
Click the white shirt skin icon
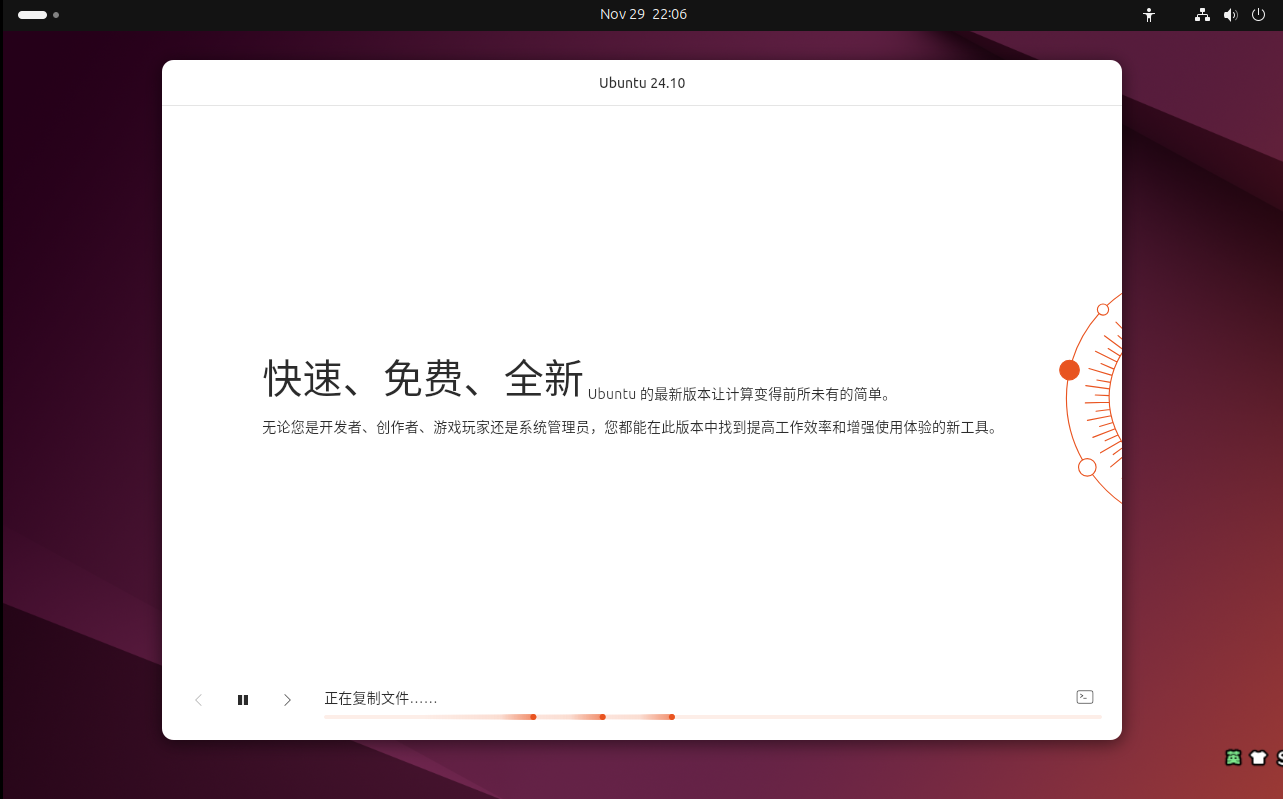coord(1258,758)
